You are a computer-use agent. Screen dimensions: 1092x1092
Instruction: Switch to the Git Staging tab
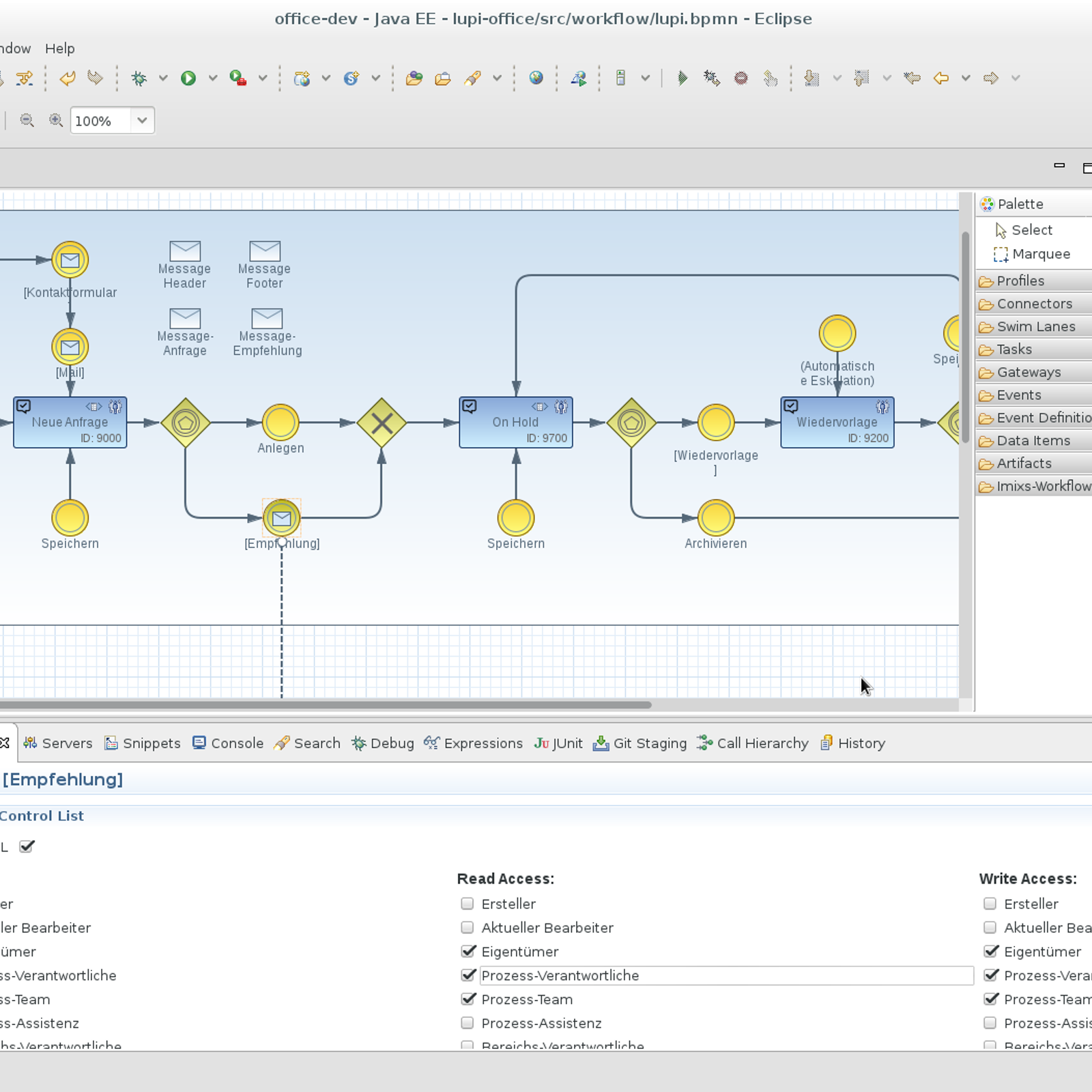[640, 743]
